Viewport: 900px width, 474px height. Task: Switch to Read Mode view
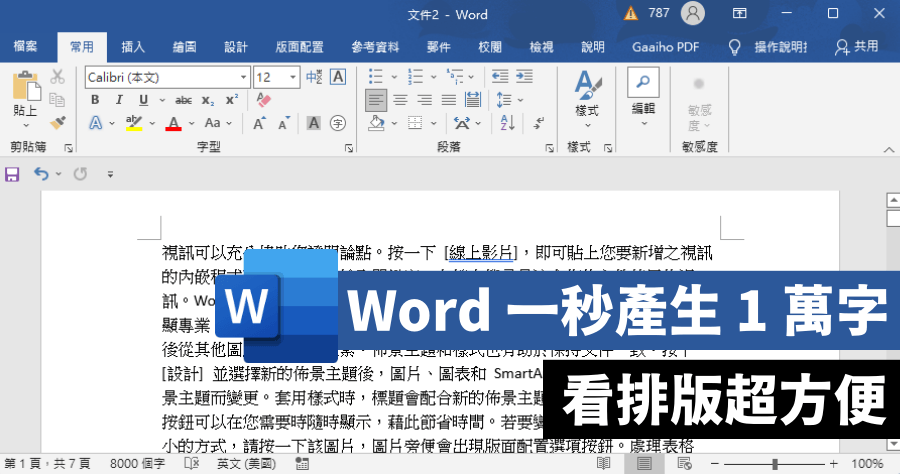click(603, 463)
